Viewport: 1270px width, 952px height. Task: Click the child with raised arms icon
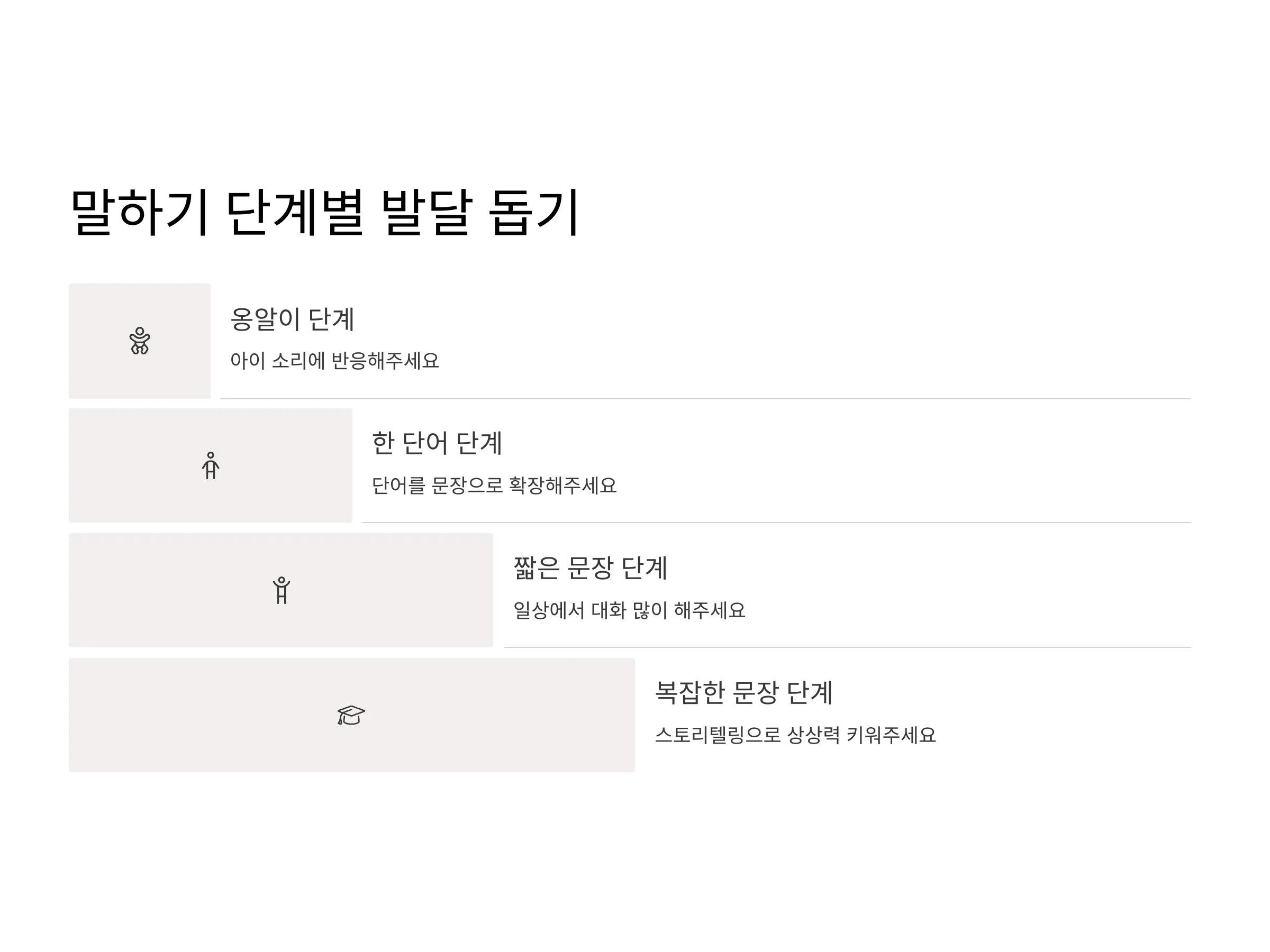point(282,590)
